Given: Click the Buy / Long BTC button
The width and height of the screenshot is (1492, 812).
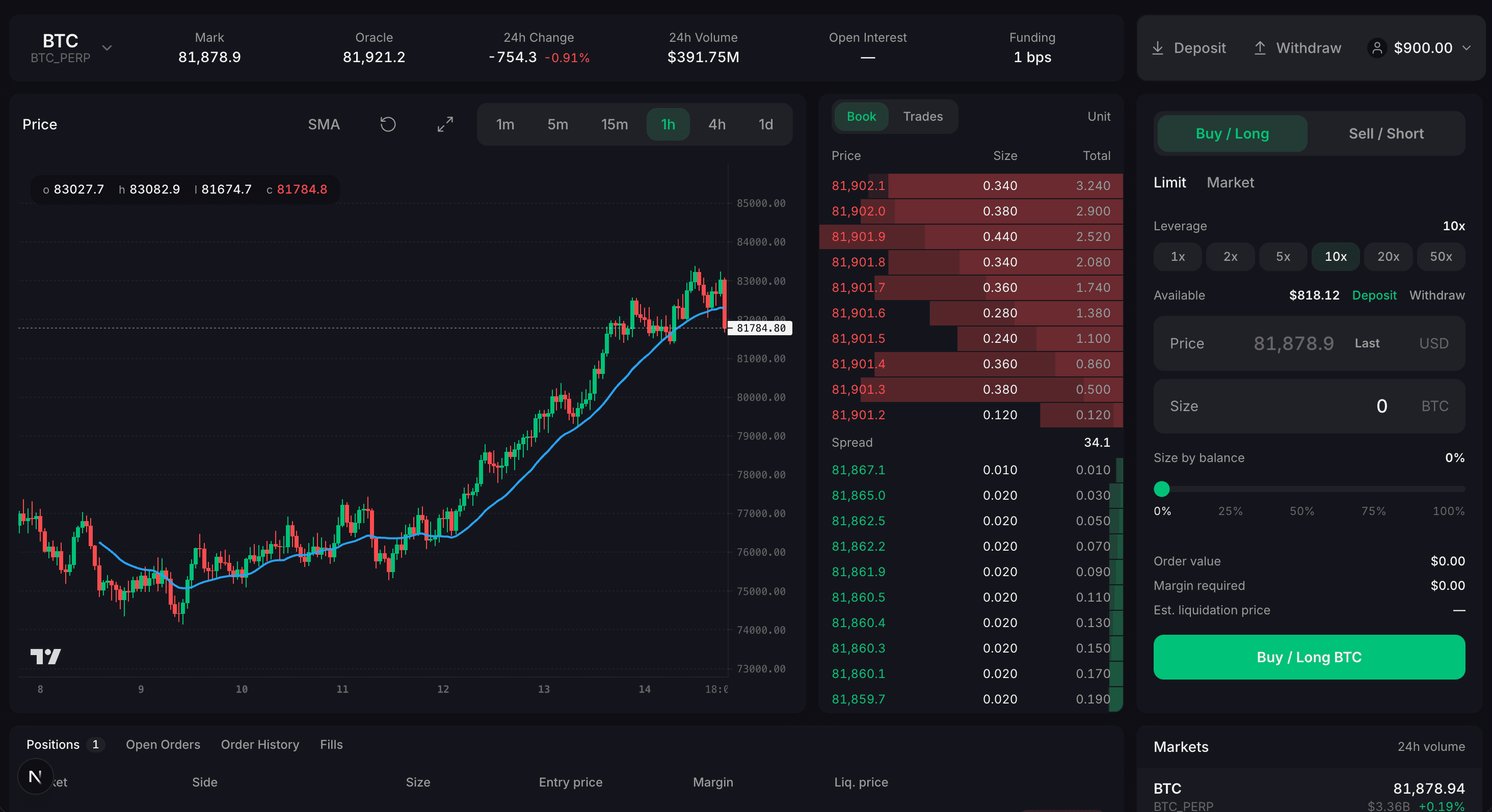Looking at the screenshot, I should click(x=1309, y=657).
